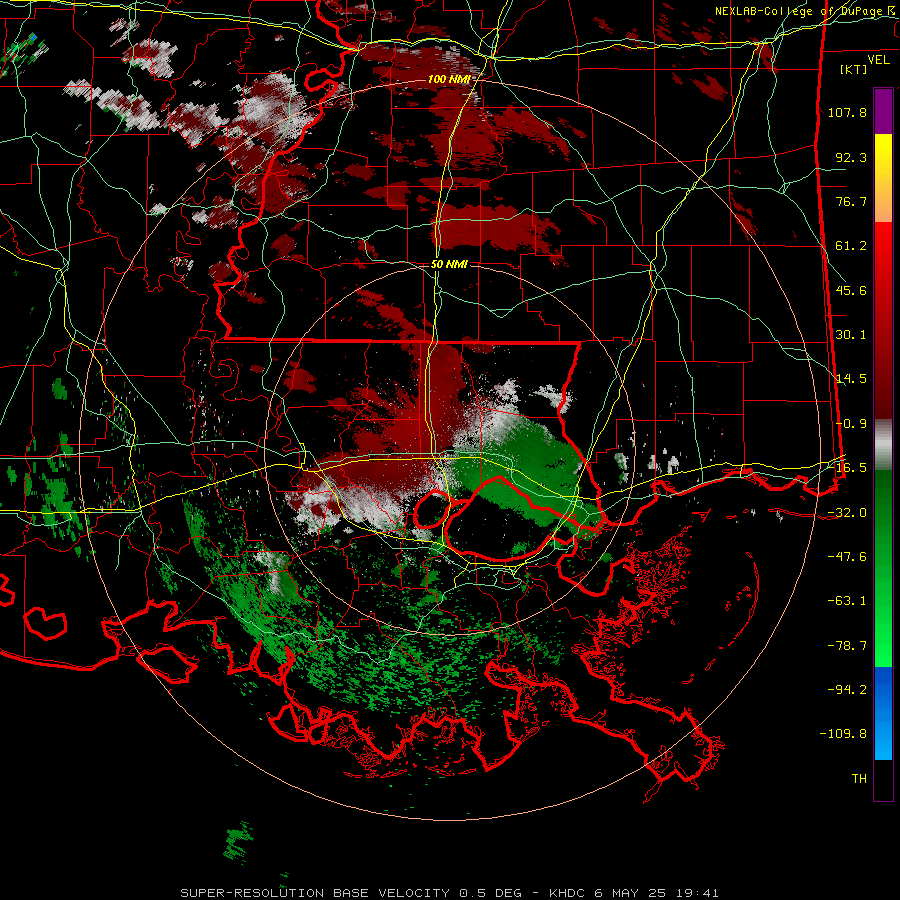Click the -63.1 velocity scale value

pyautogui.click(x=847, y=601)
